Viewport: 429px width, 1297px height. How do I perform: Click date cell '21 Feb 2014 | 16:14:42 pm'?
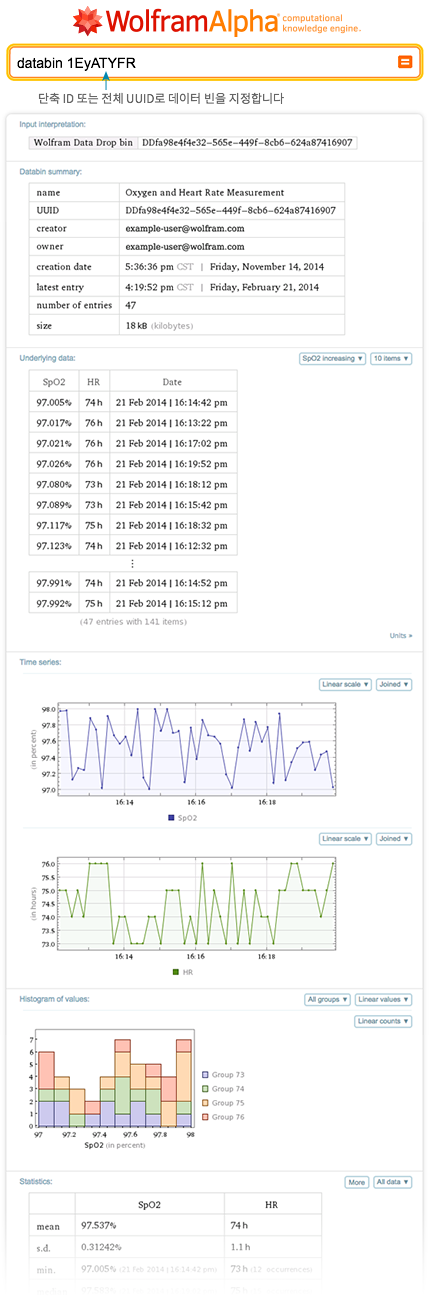(171, 402)
